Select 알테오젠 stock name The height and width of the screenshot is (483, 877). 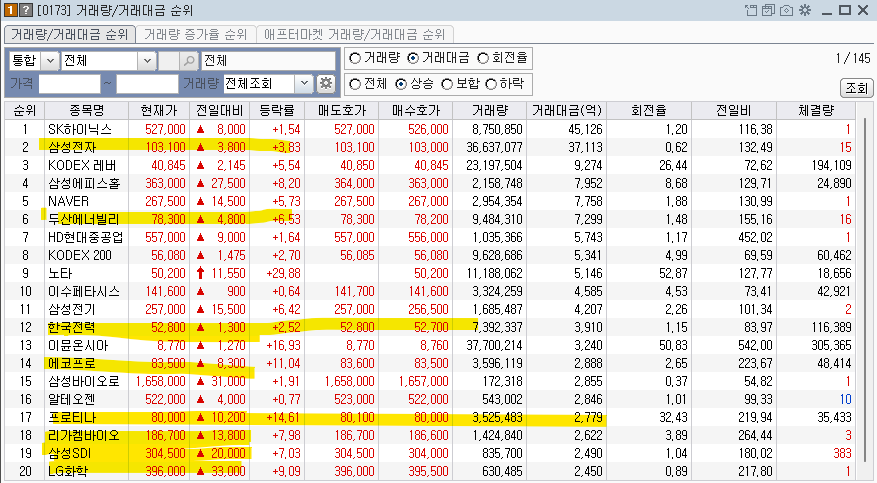(72, 399)
